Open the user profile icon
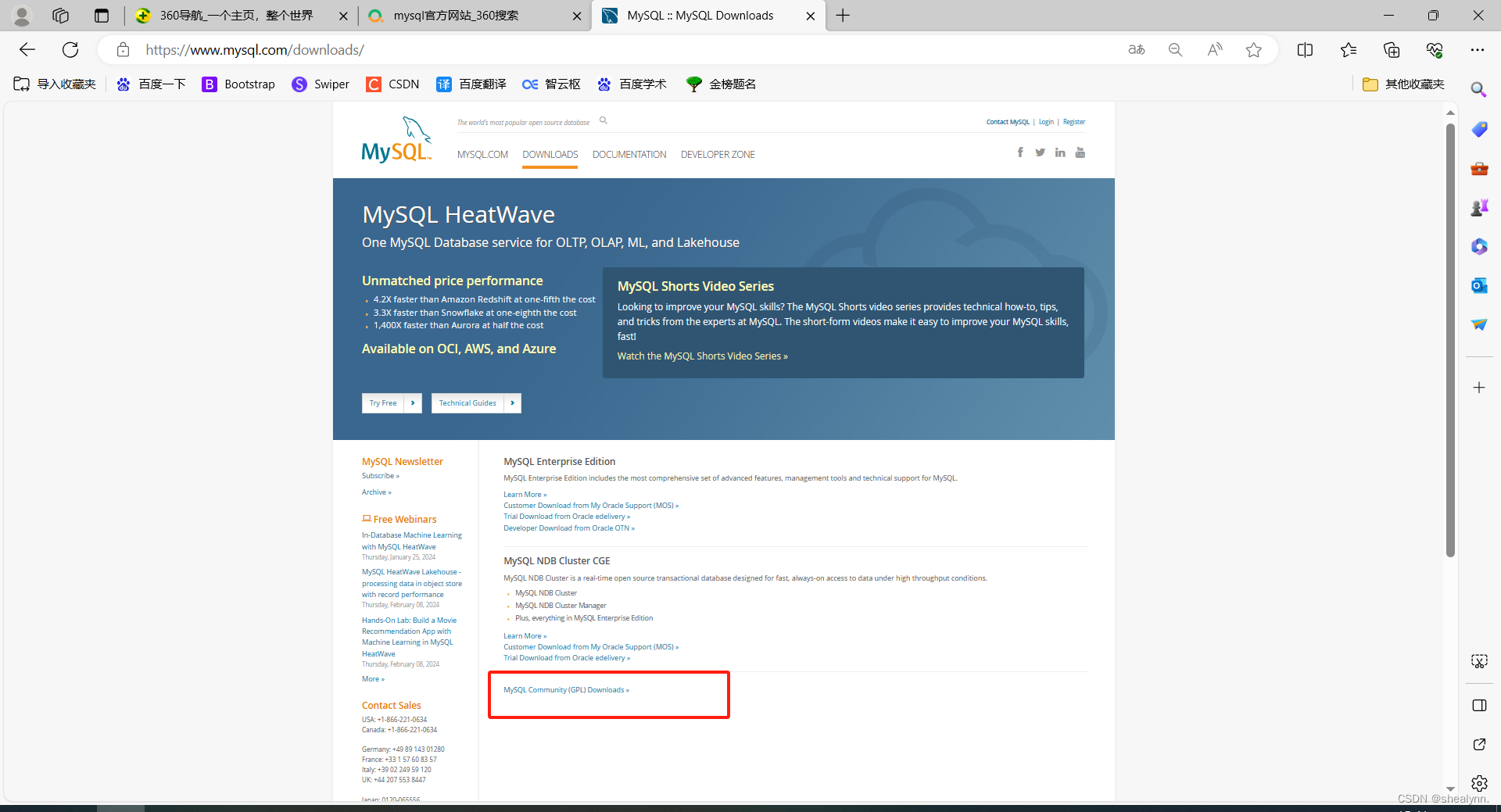 (22, 16)
